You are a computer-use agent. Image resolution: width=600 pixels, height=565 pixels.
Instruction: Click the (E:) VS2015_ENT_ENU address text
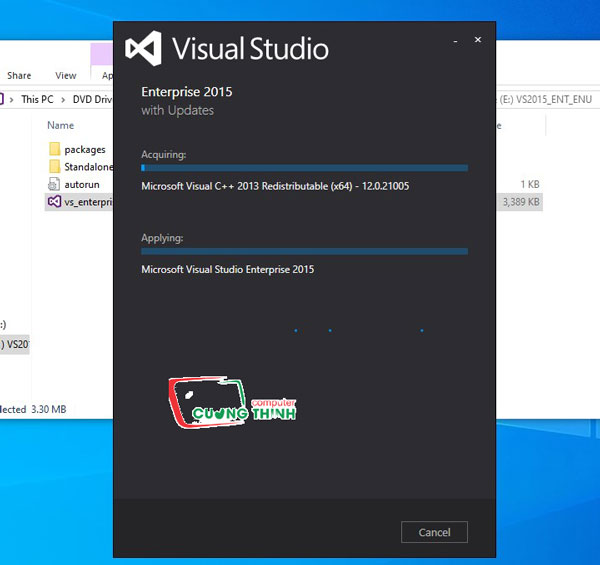[x=546, y=99]
